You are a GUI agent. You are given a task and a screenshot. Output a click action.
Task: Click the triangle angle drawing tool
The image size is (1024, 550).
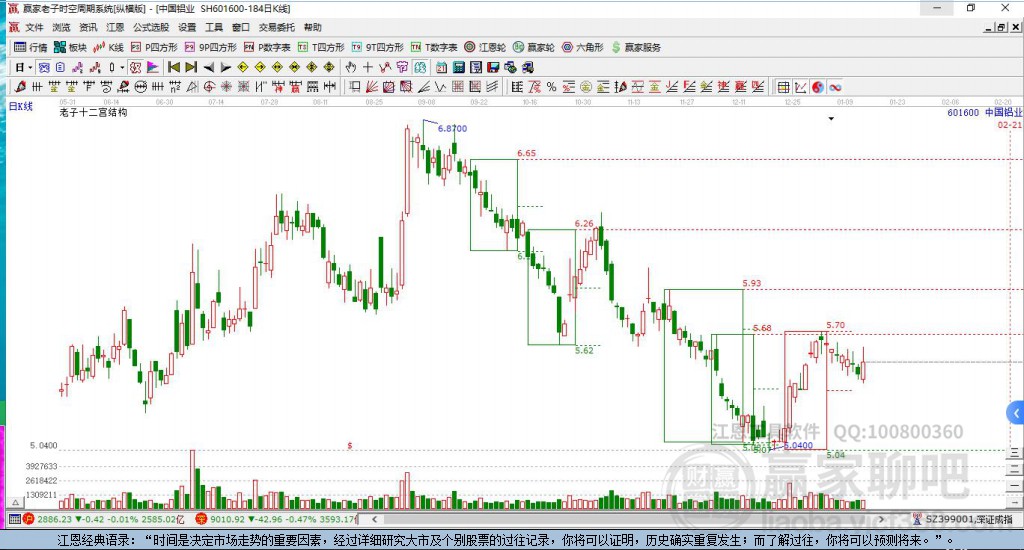pos(192,87)
